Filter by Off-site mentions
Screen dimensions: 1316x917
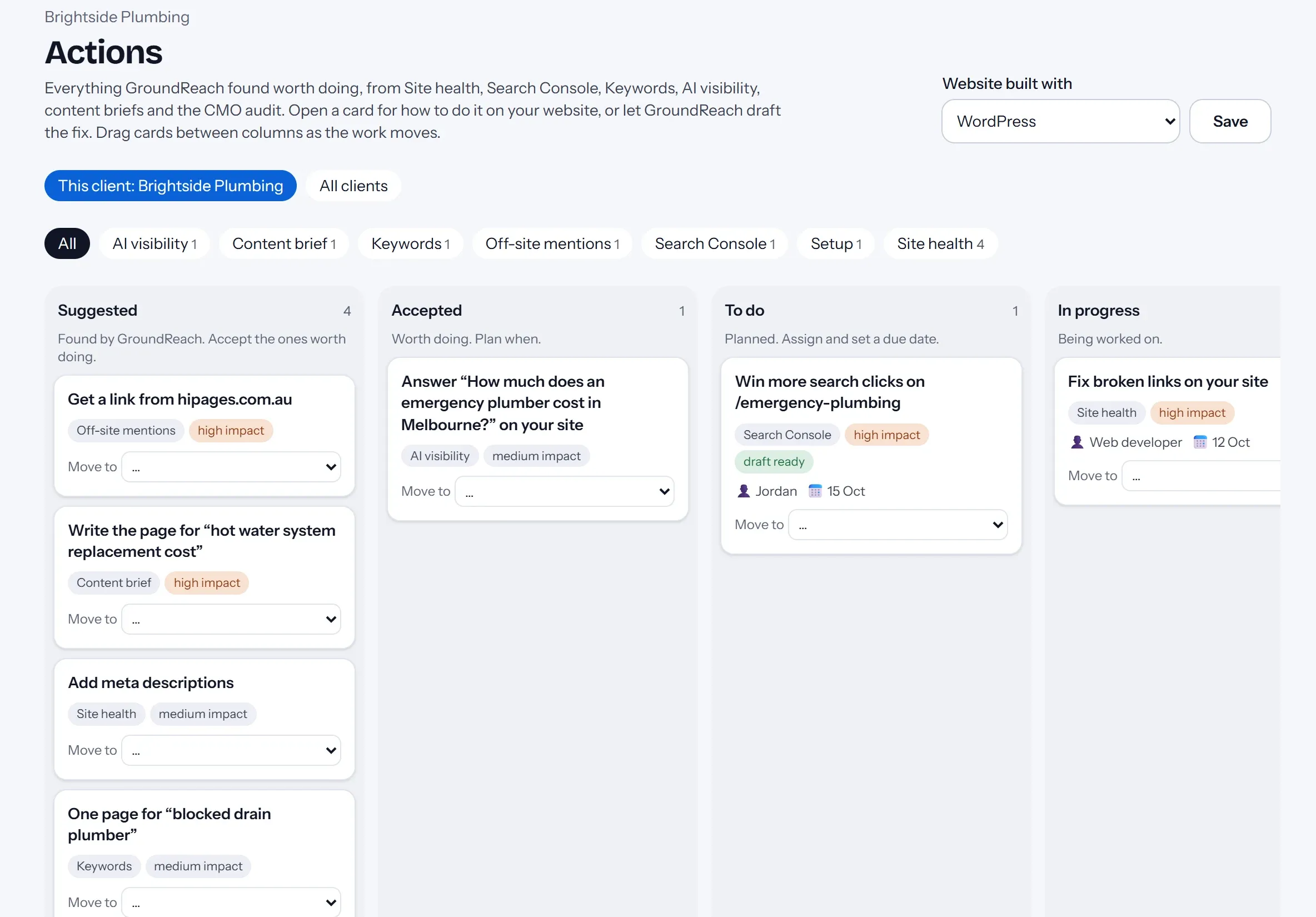[x=552, y=243]
